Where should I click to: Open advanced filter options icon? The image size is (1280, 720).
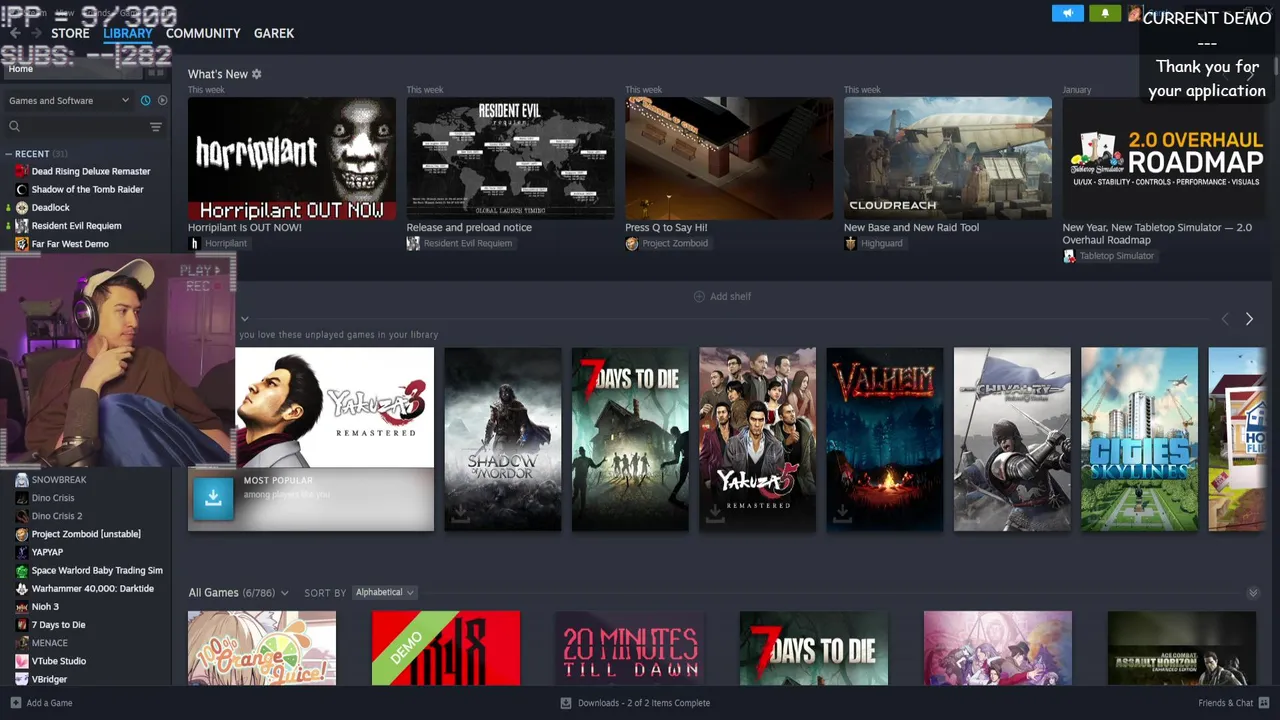pos(155,126)
